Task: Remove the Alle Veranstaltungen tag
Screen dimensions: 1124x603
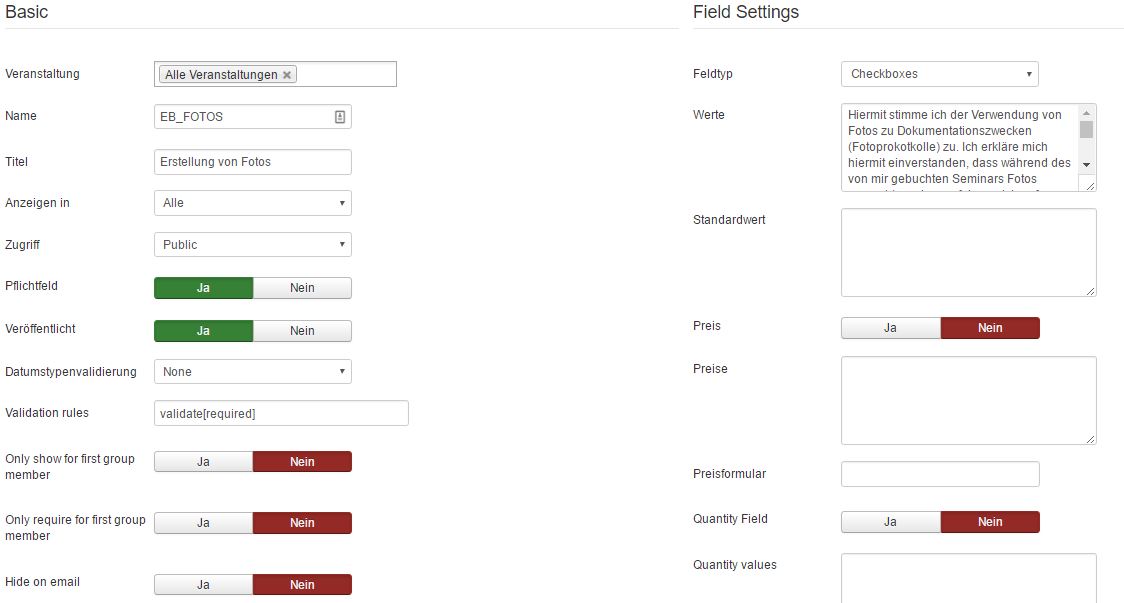Action: [x=287, y=75]
